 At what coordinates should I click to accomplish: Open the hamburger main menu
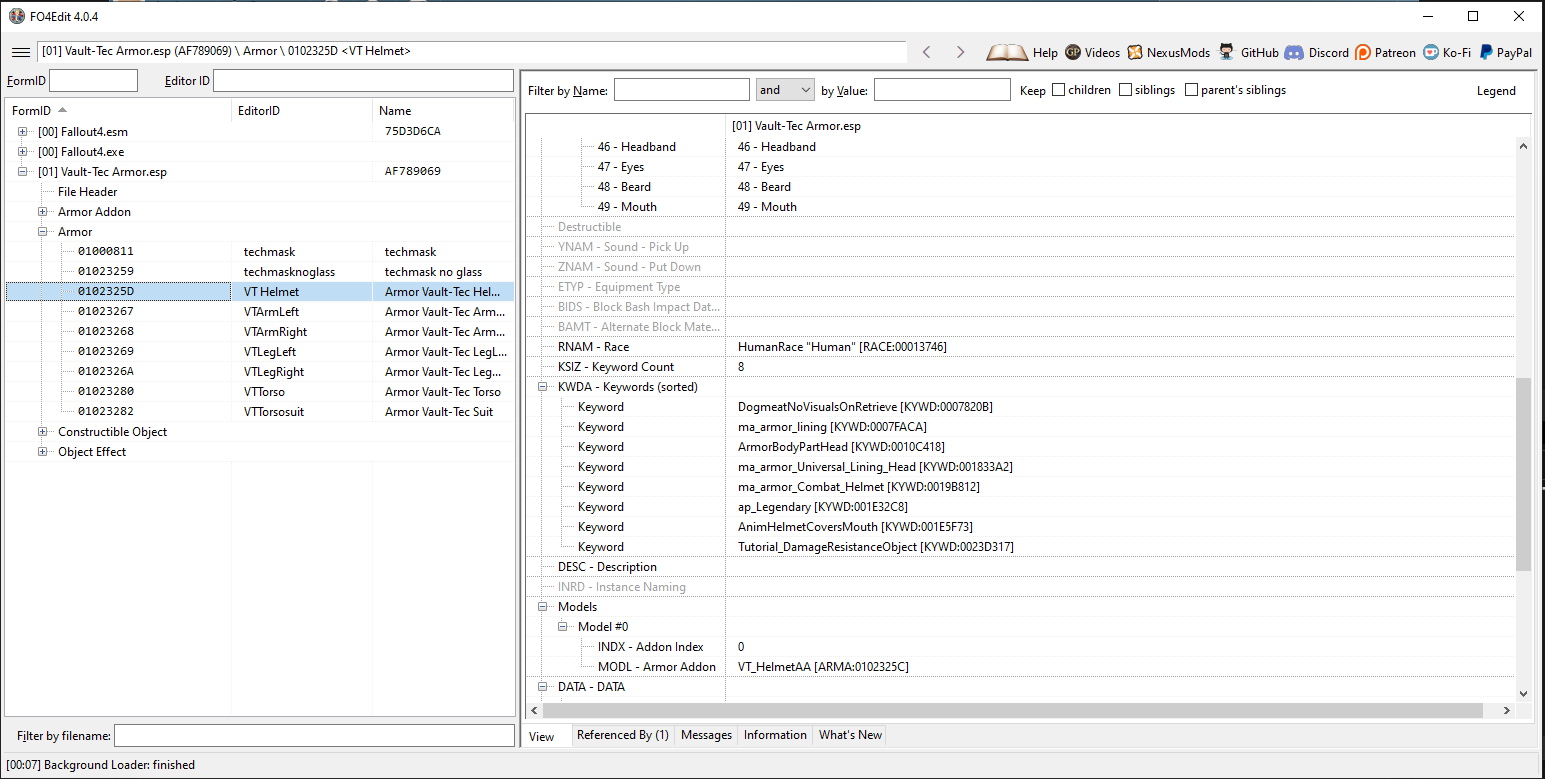20,52
